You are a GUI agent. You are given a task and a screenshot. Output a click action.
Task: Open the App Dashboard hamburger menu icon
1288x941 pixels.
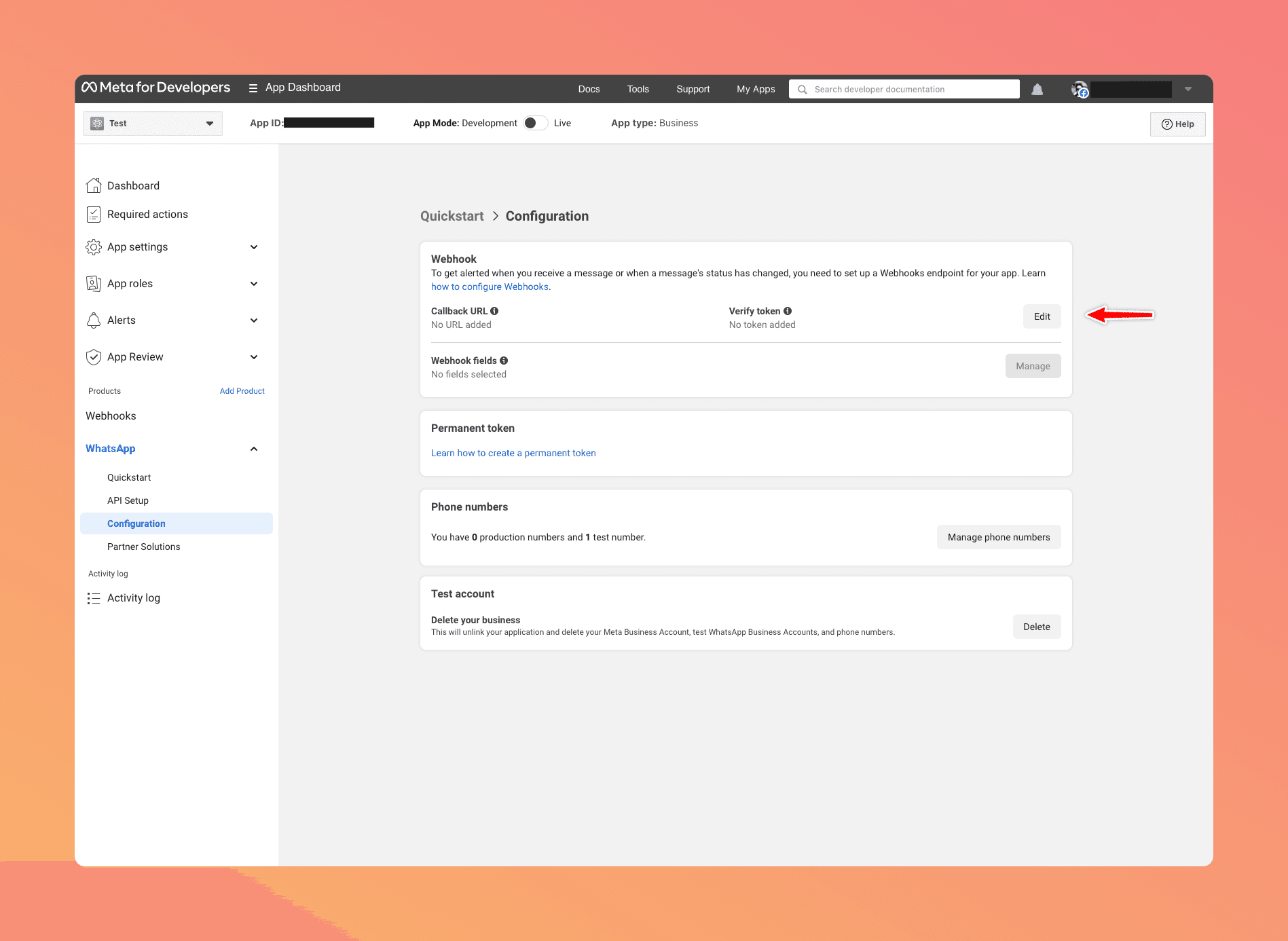click(x=253, y=88)
